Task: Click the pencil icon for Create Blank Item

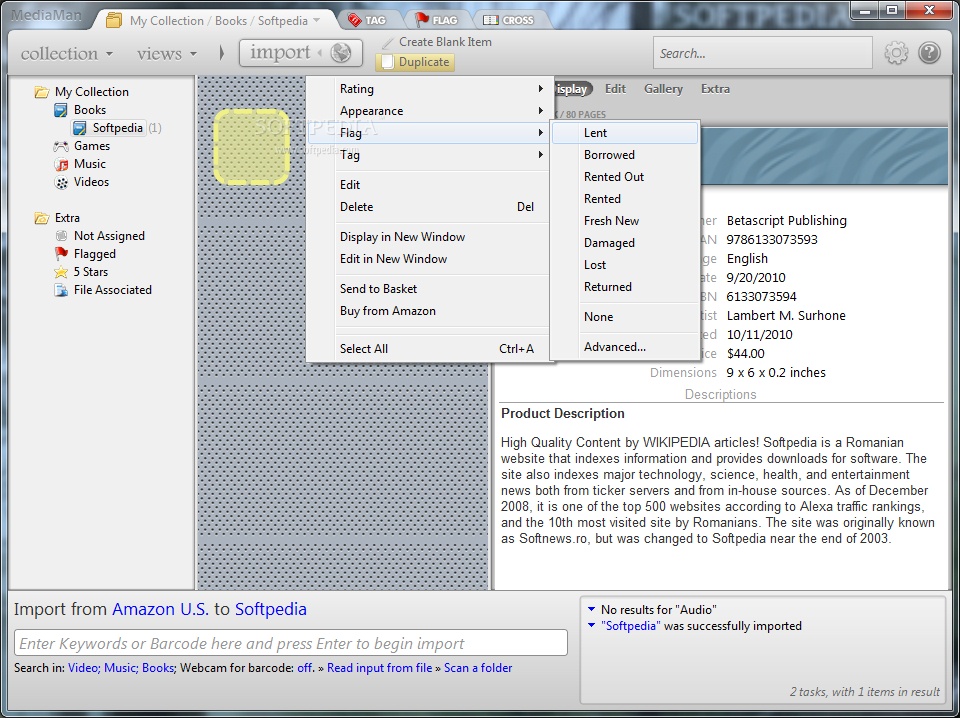Action: tap(387, 42)
